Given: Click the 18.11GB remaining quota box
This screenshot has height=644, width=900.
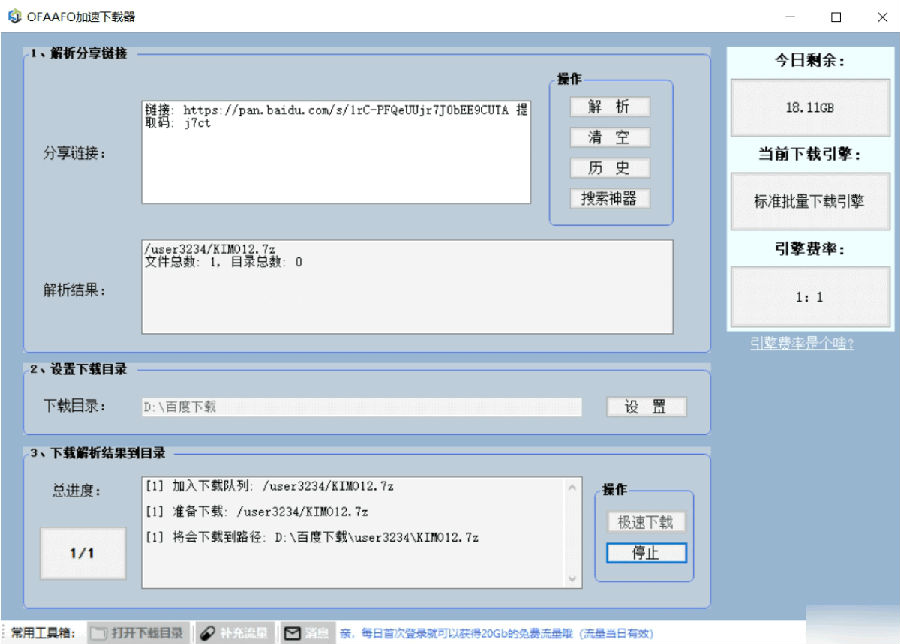Looking at the screenshot, I should pyautogui.click(x=810, y=107).
